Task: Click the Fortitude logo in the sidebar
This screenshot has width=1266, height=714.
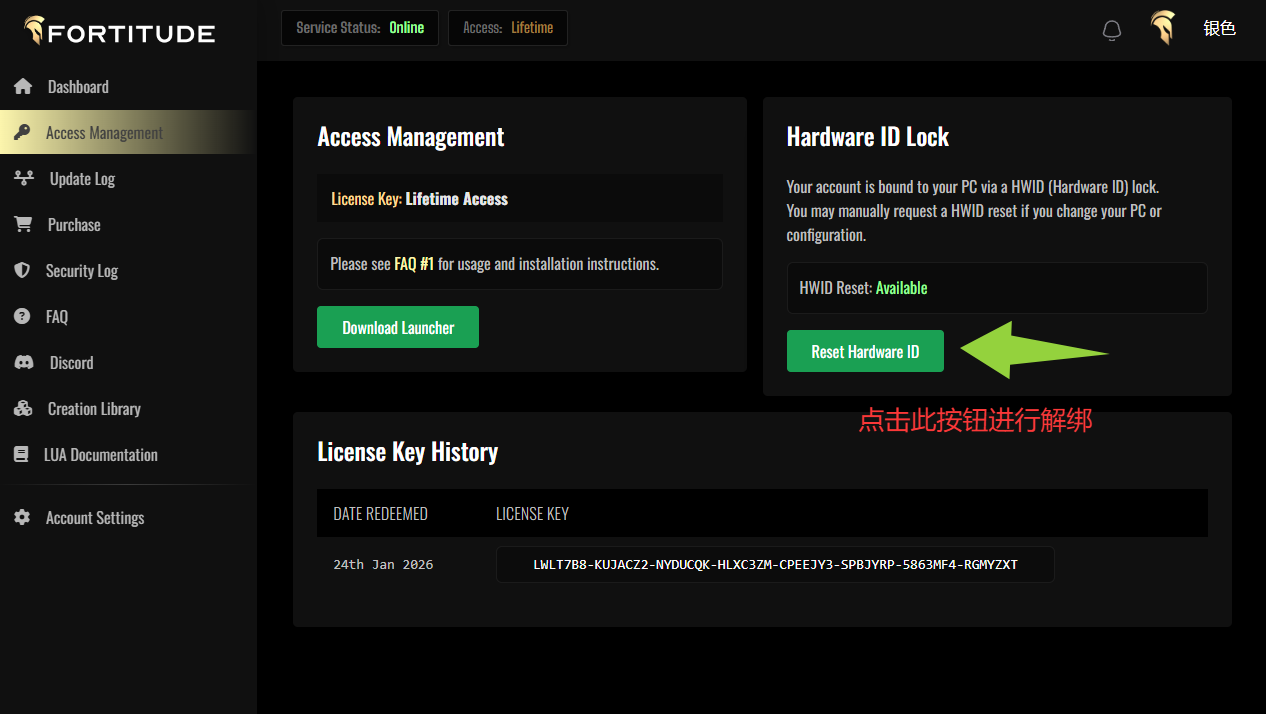Action: [120, 32]
